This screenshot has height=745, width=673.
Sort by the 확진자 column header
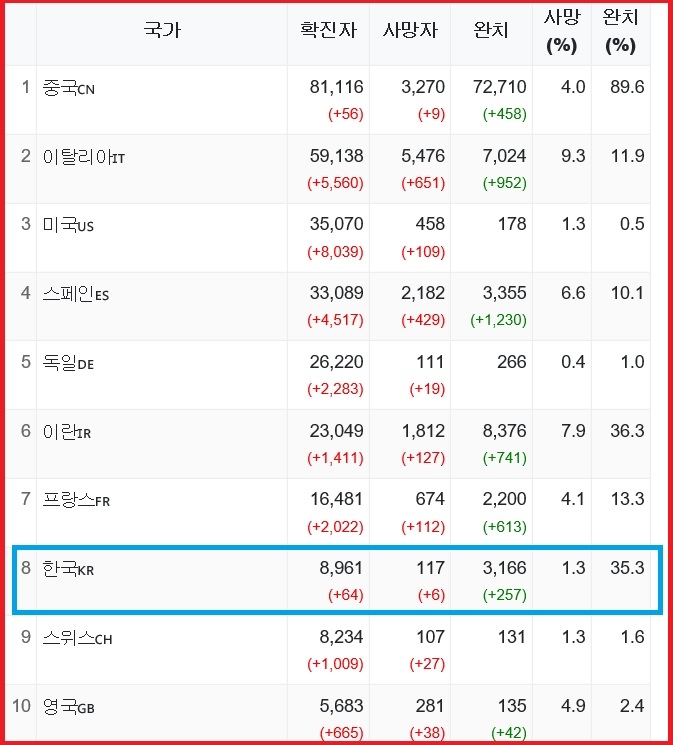(x=328, y=30)
